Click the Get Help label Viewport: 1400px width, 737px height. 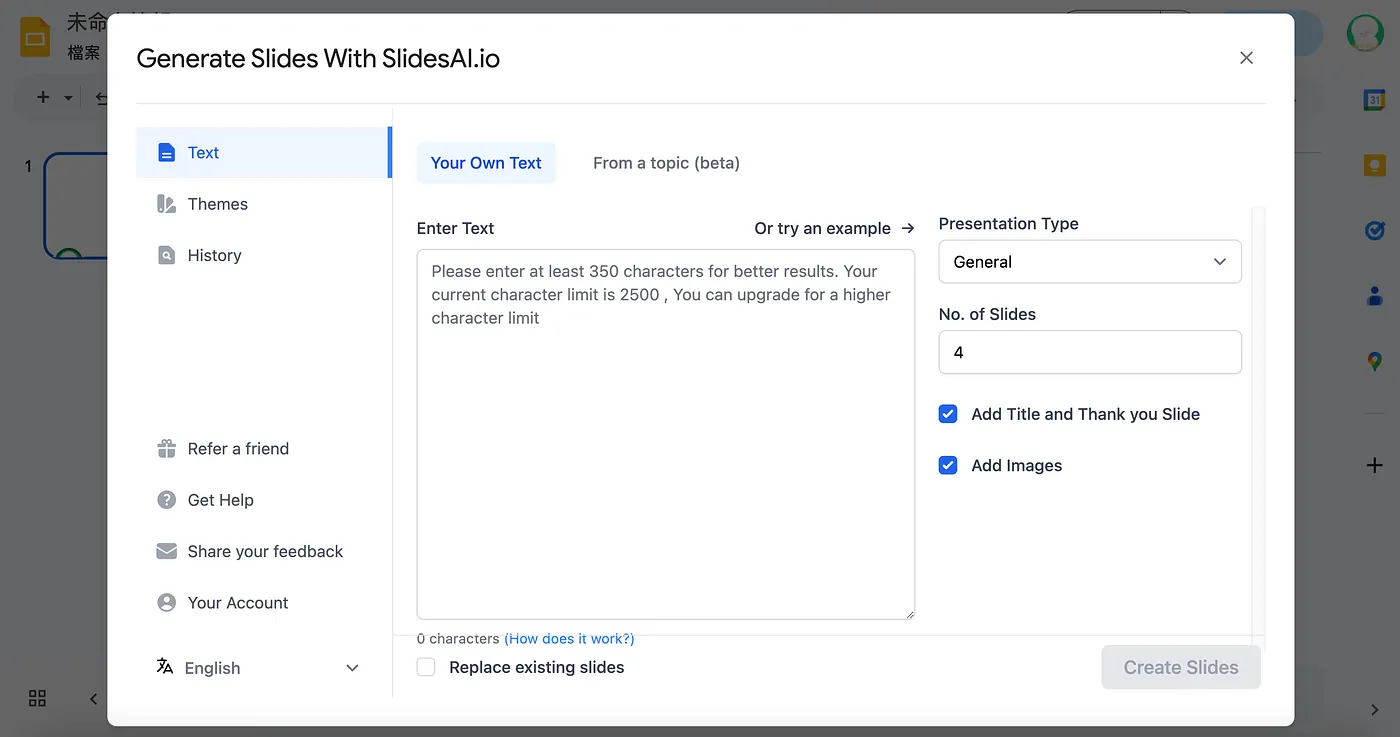tap(220, 500)
